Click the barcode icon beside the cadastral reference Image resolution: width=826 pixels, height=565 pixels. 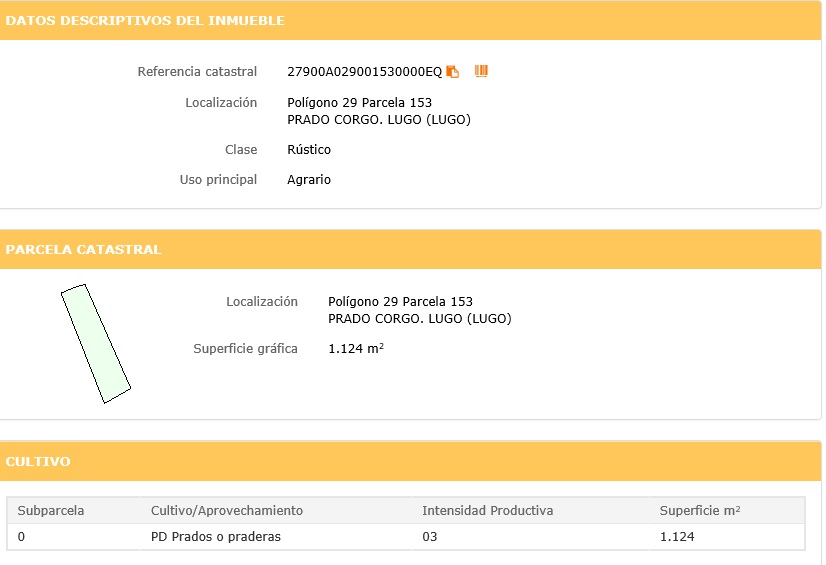[x=481, y=71]
